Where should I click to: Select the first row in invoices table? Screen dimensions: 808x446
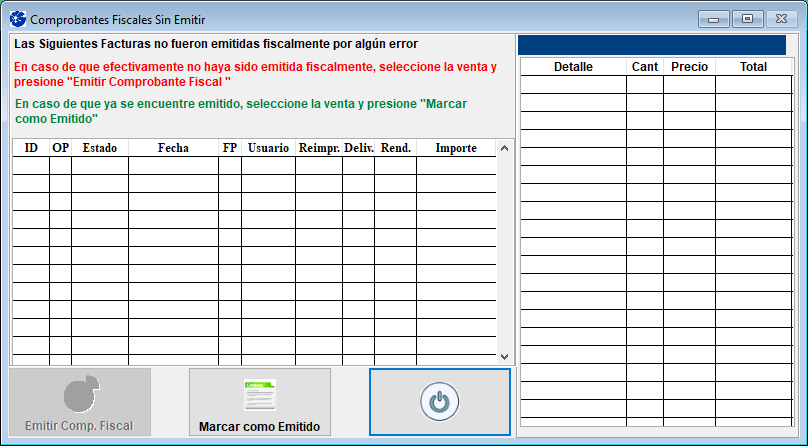(x=254, y=166)
